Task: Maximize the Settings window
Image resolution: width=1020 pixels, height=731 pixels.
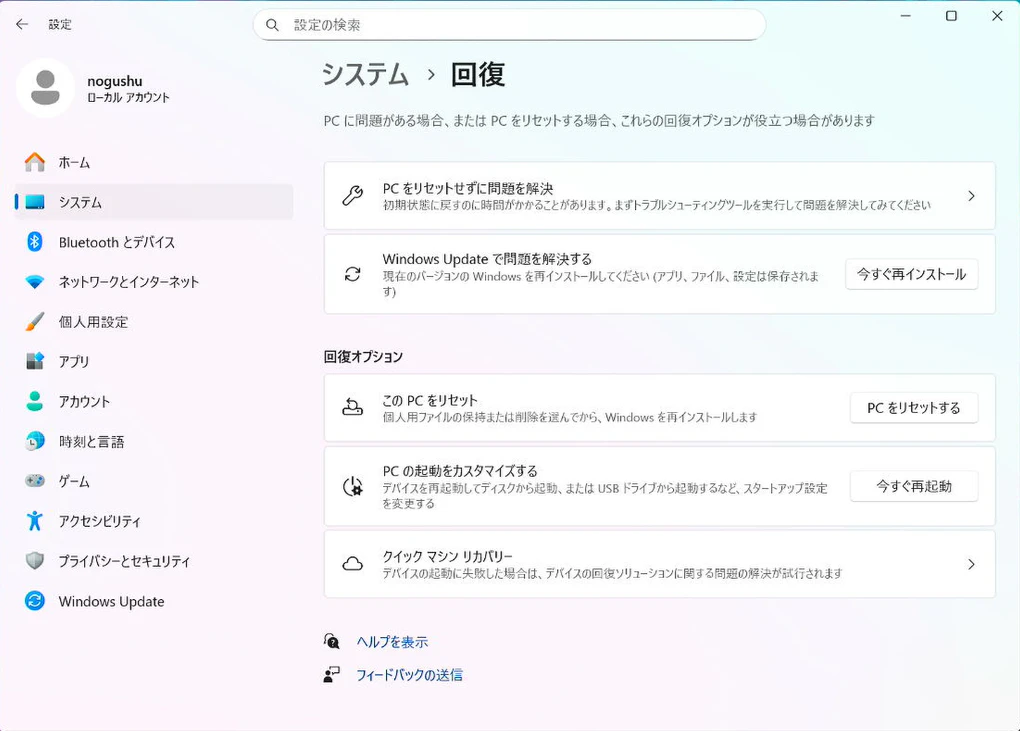Action: click(951, 16)
